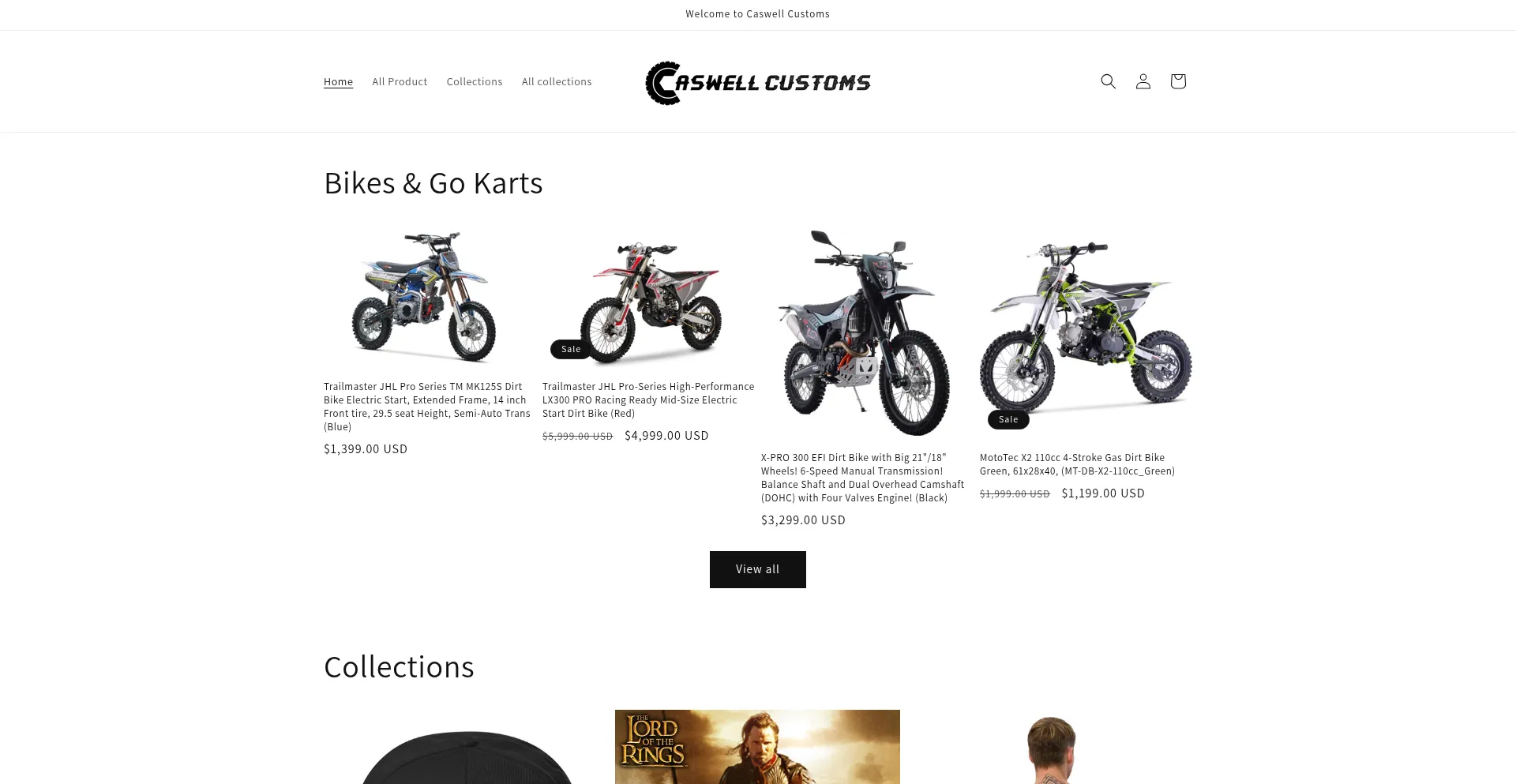Open the All Product menu link
Screen dimensions: 1516x784
point(400,81)
